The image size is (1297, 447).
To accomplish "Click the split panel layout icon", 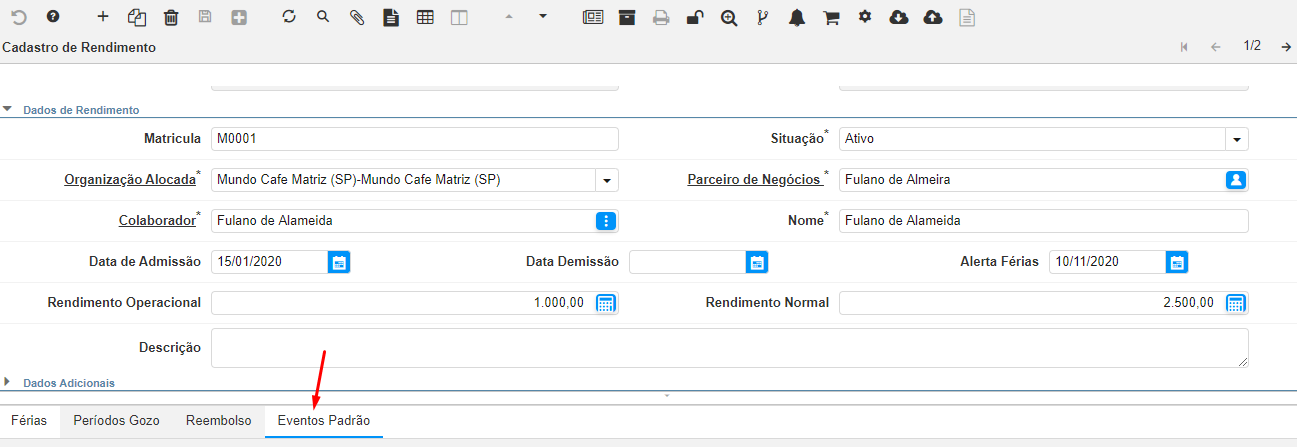I will (459, 17).
